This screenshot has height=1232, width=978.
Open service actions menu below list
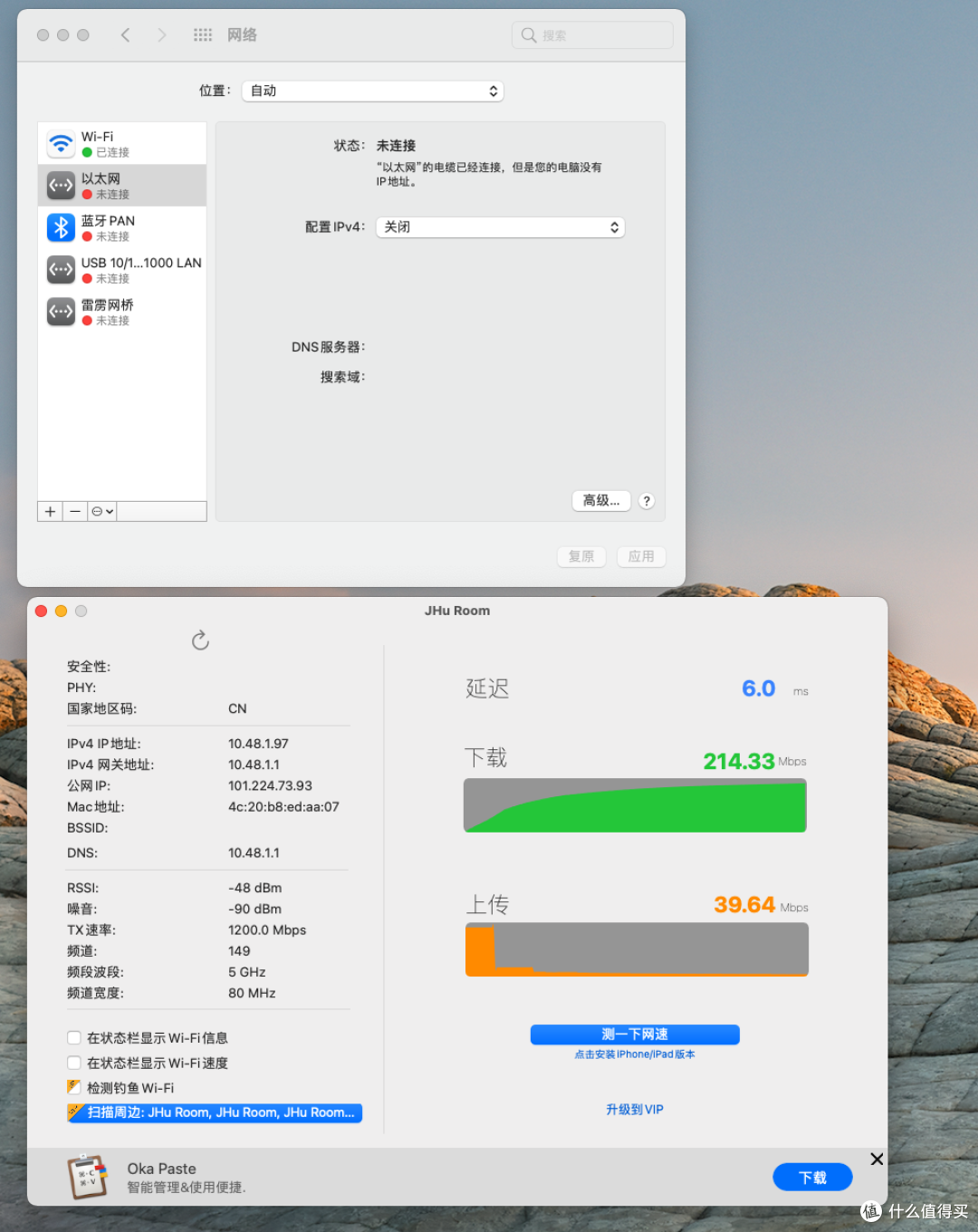coord(102,512)
